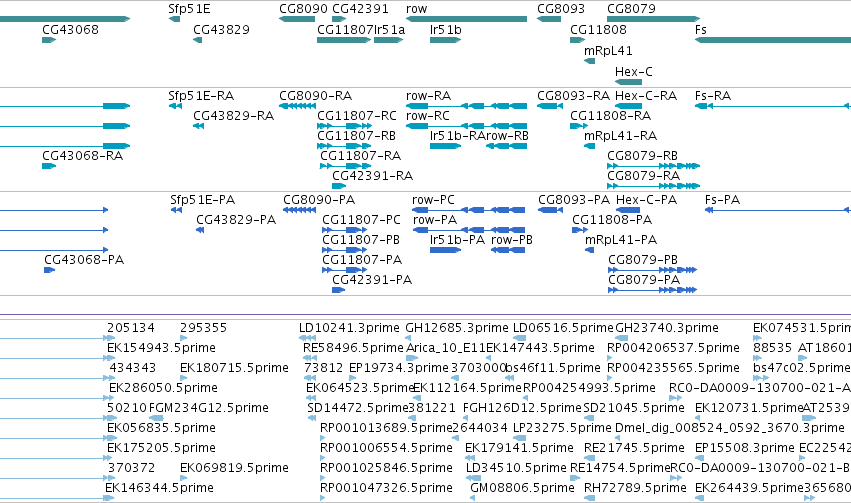Select the row-RB transcript label
The height and width of the screenshot is (503, 851).
tap(507, 136)
